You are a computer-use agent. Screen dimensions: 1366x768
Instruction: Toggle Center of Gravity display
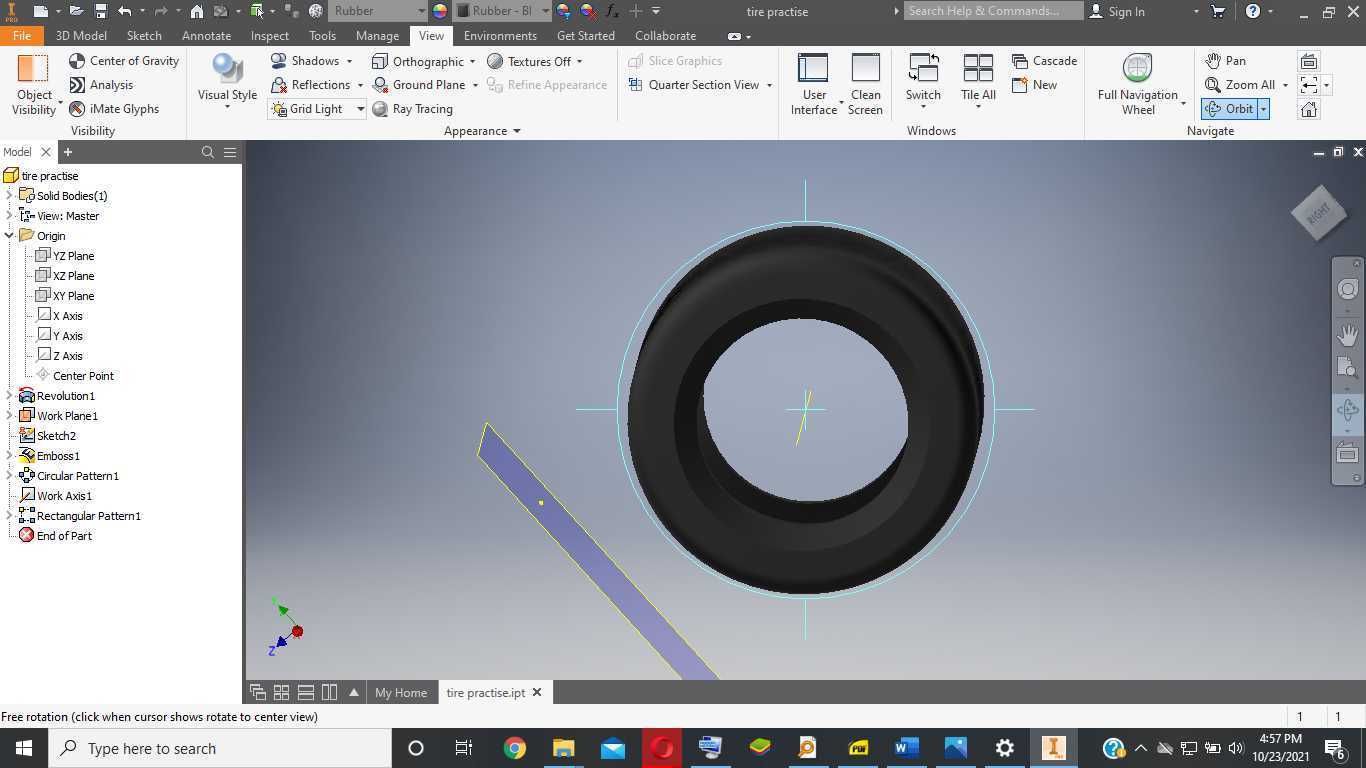[x=124, y=61]
